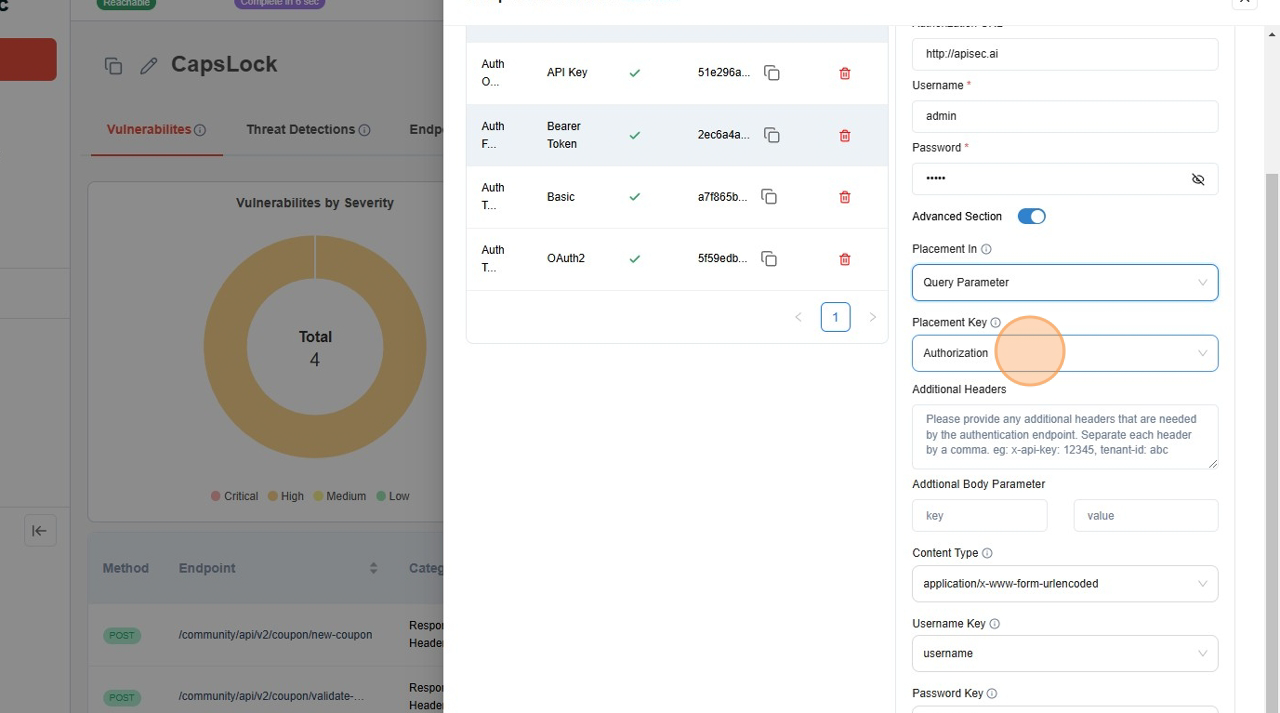Image resolution: width=1280 pixels, height=713 pixels.
Task: Expand the Placement Key dropdown
Action: tap(1064, 353)
